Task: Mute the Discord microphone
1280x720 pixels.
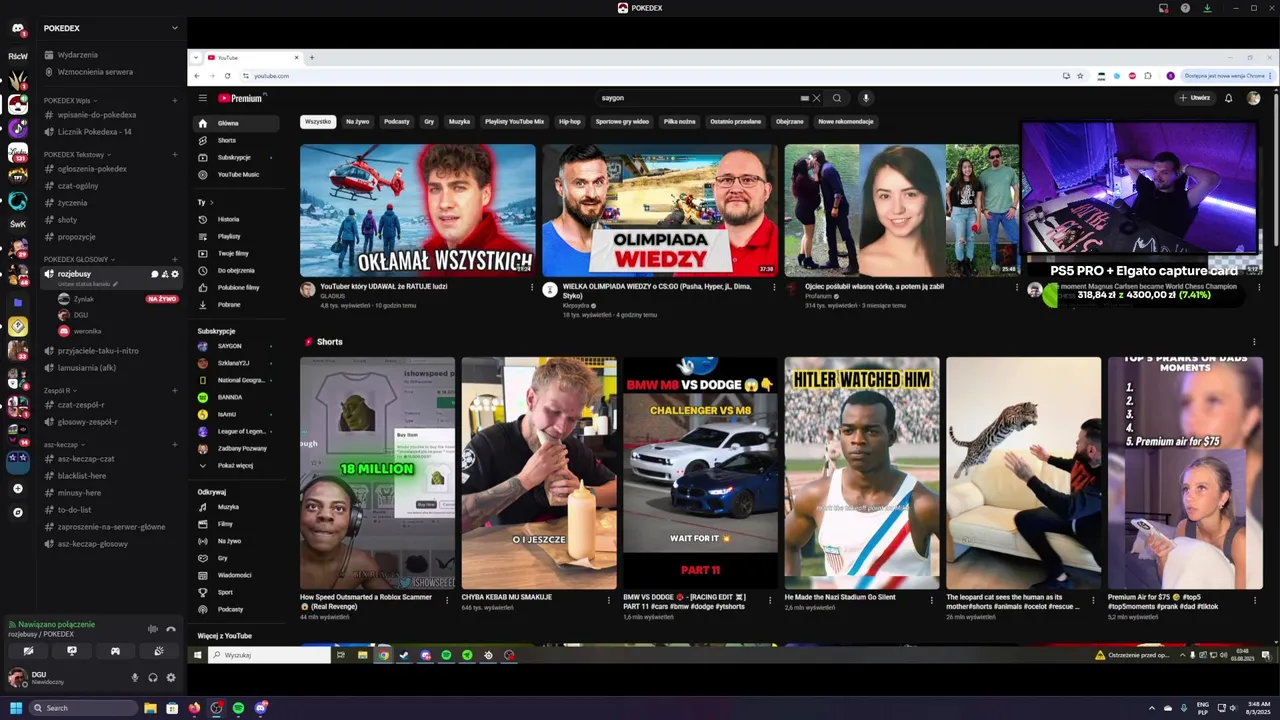Action: point(135,677)
